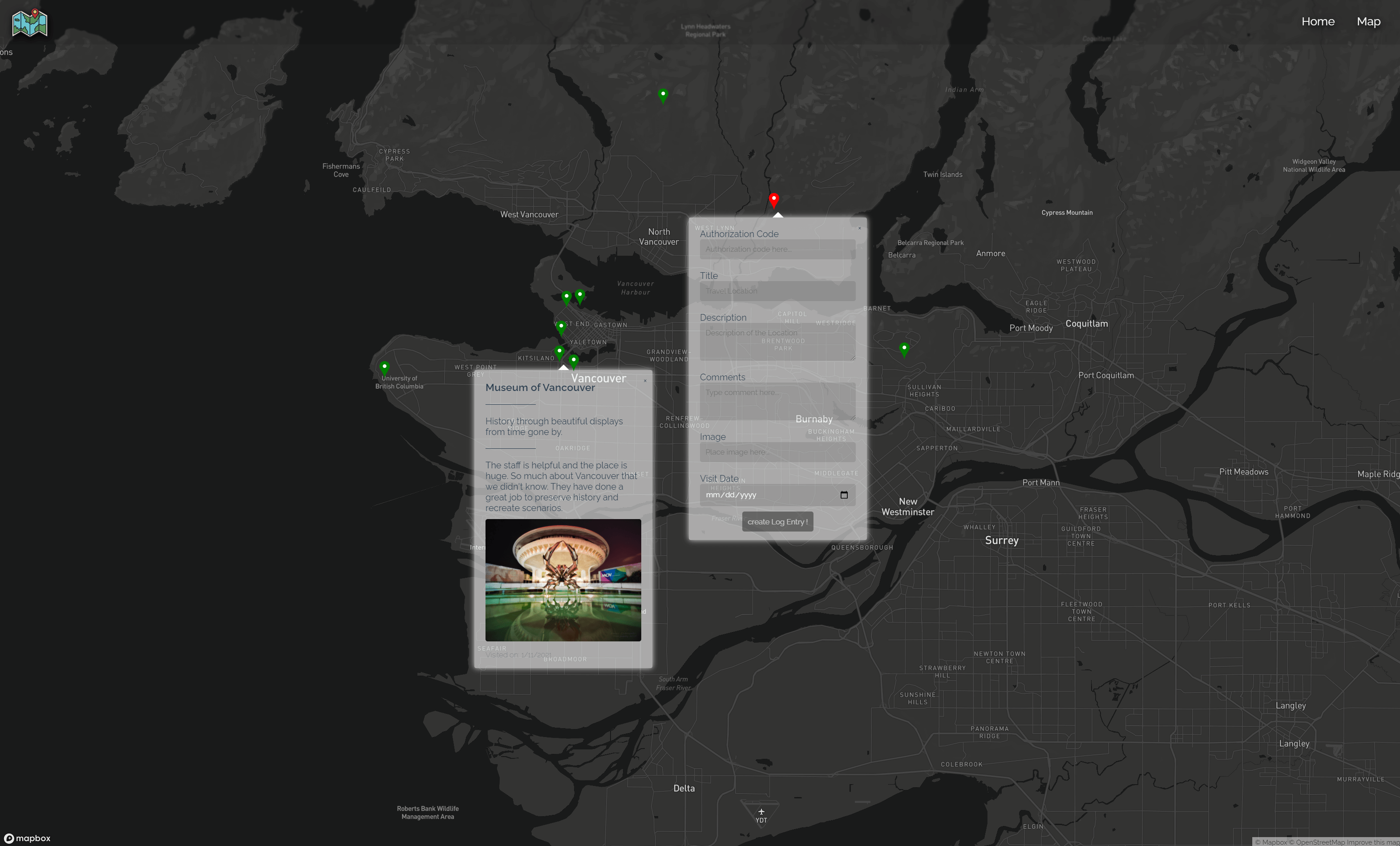The height and width of the screenshot is (846, 1400).
Task: Close the new log entry form
Action: 859,228
